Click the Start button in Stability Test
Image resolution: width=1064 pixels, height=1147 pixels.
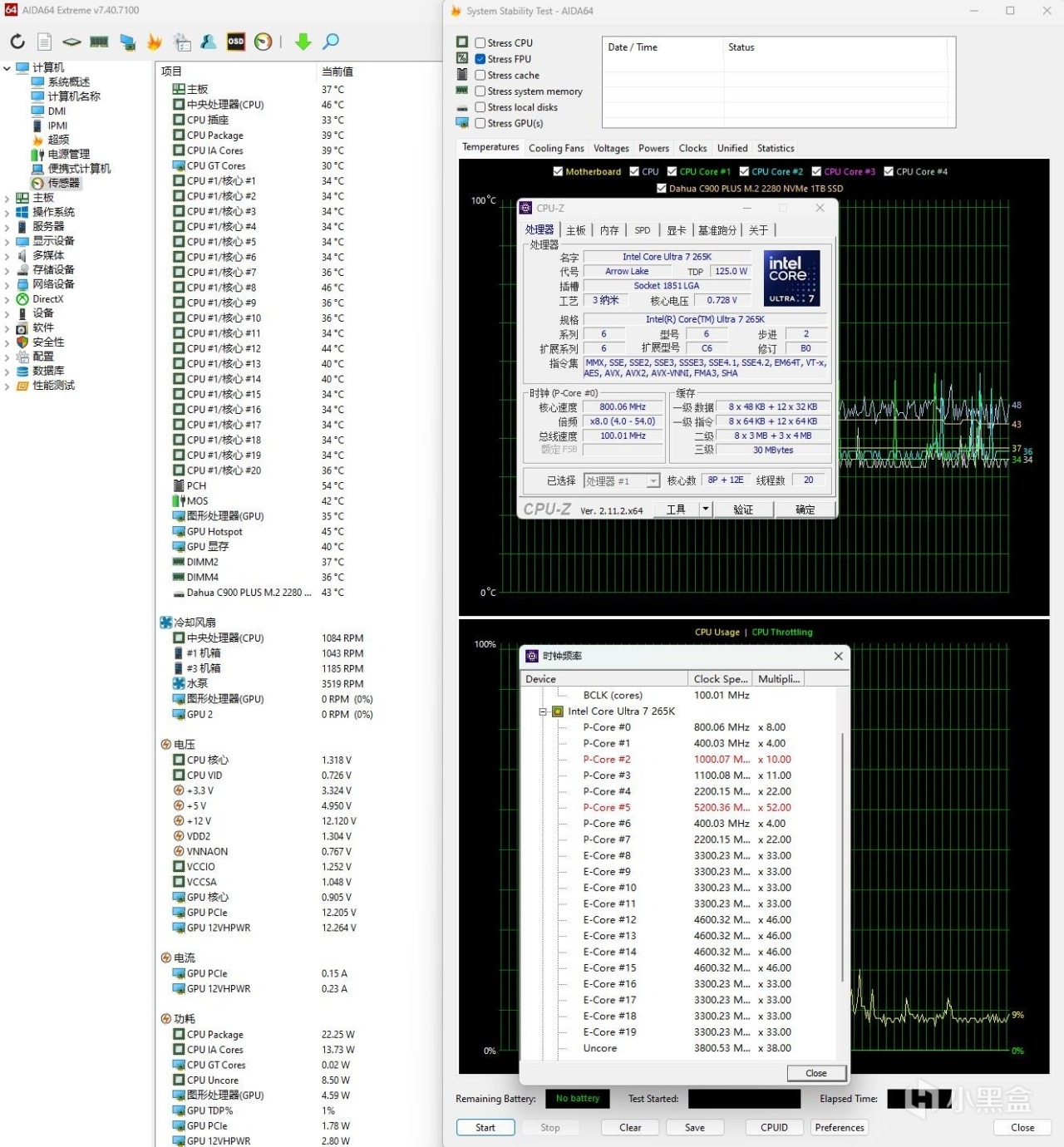tap(485, 1128)
